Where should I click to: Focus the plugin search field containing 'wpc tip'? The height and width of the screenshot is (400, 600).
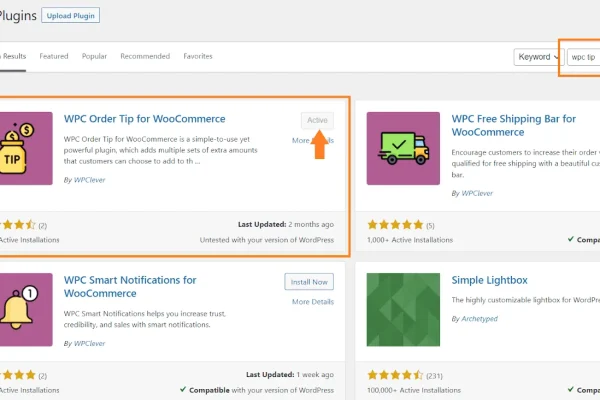584,57
